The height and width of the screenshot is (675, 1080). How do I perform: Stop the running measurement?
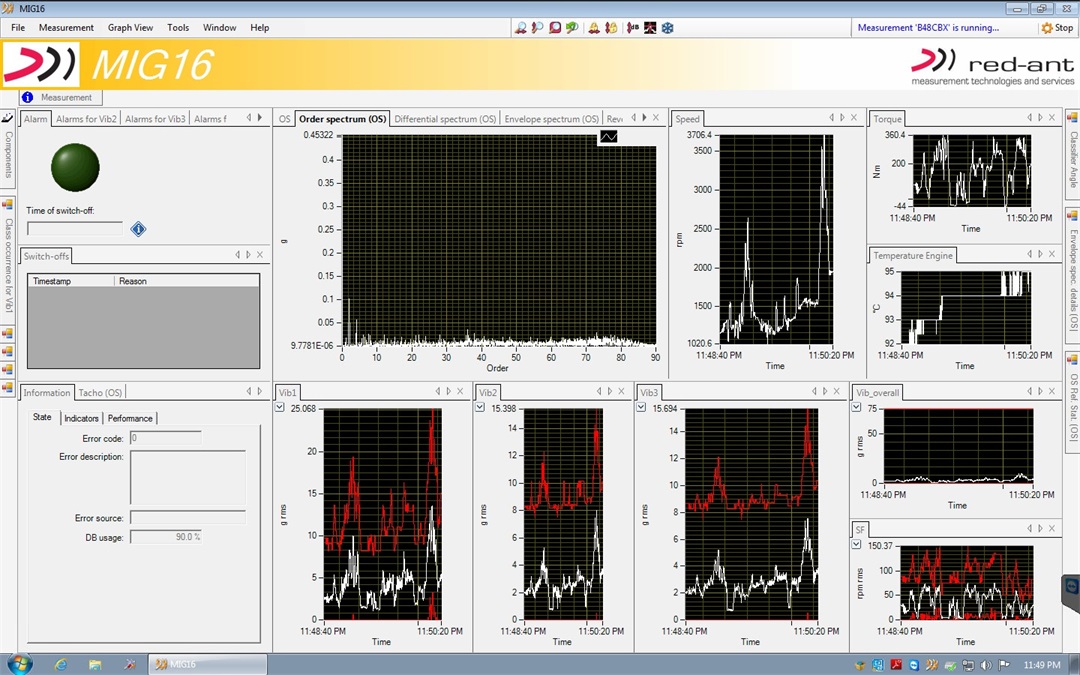pyautogui.click(x=1057, y=28)
